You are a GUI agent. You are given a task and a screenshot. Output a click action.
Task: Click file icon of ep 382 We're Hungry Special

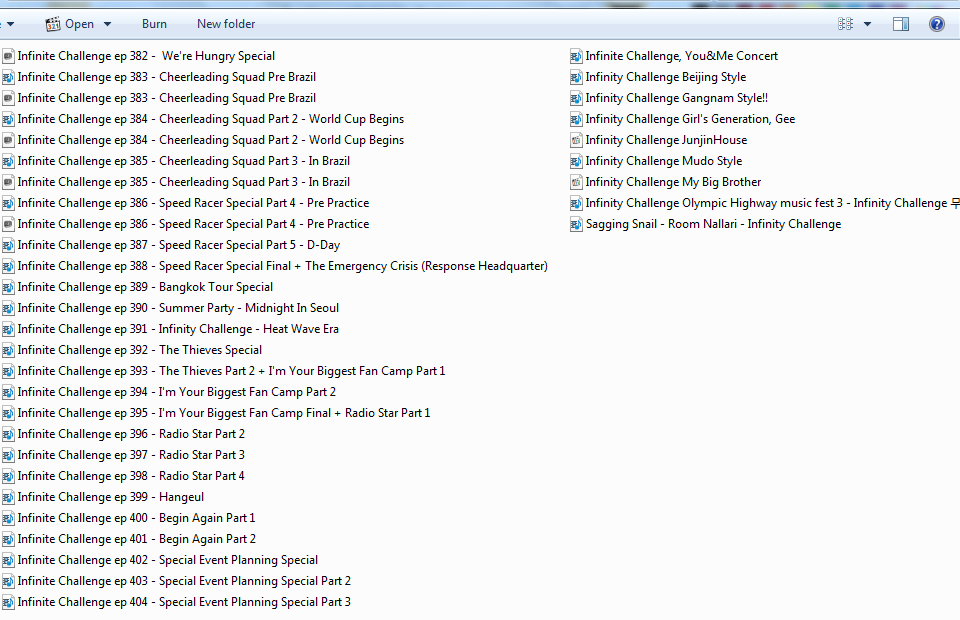coord(8,56)
